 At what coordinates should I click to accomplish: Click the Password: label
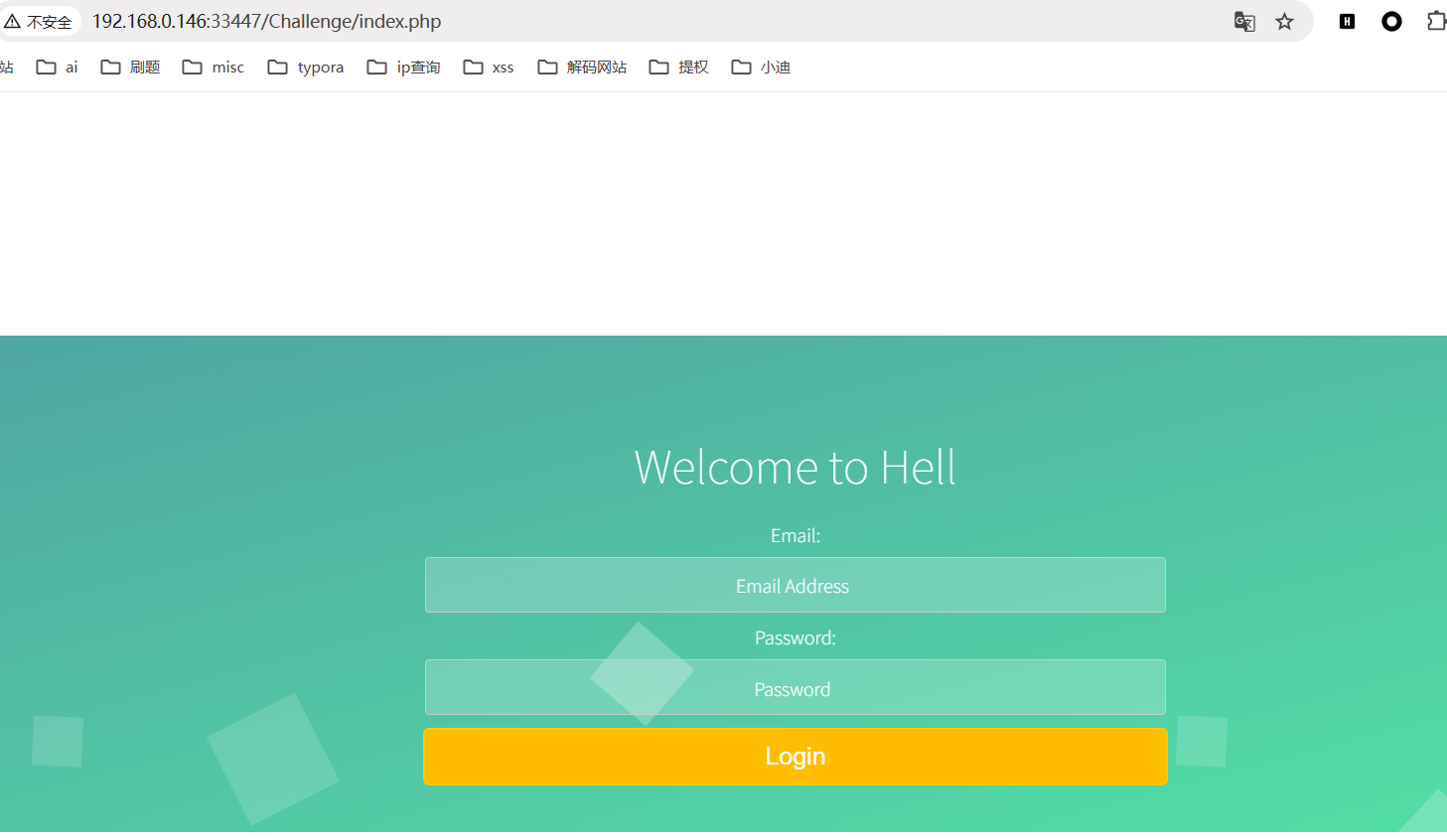coord(796,637)
